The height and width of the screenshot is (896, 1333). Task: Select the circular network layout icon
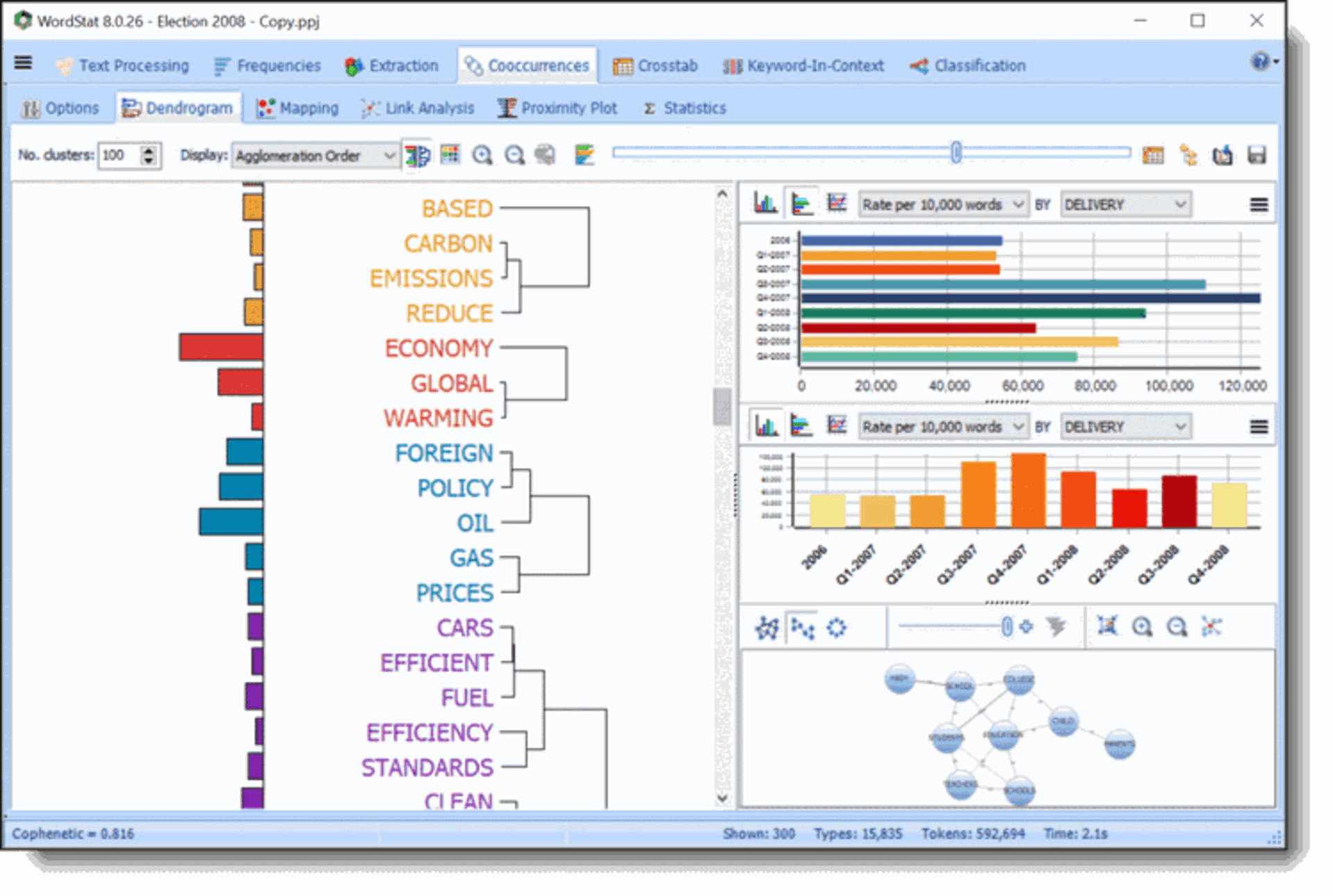click(x=837, y=627)
